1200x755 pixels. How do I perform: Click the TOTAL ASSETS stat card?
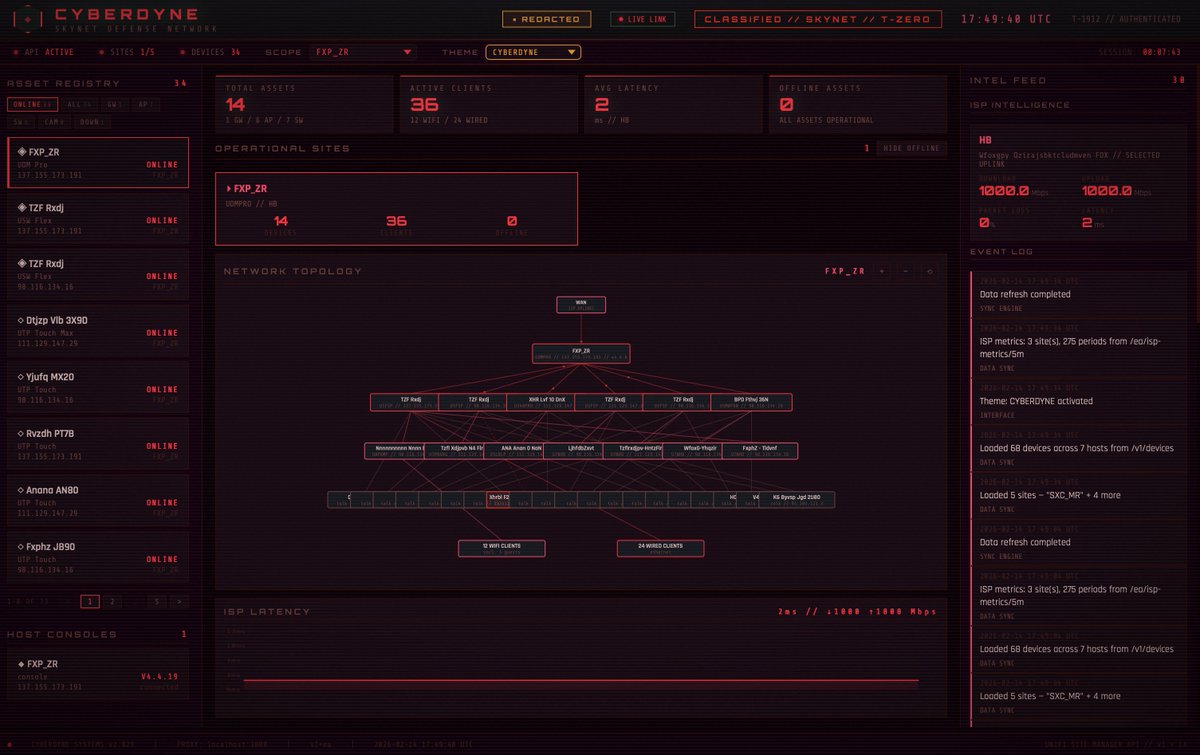coord(304,104)
